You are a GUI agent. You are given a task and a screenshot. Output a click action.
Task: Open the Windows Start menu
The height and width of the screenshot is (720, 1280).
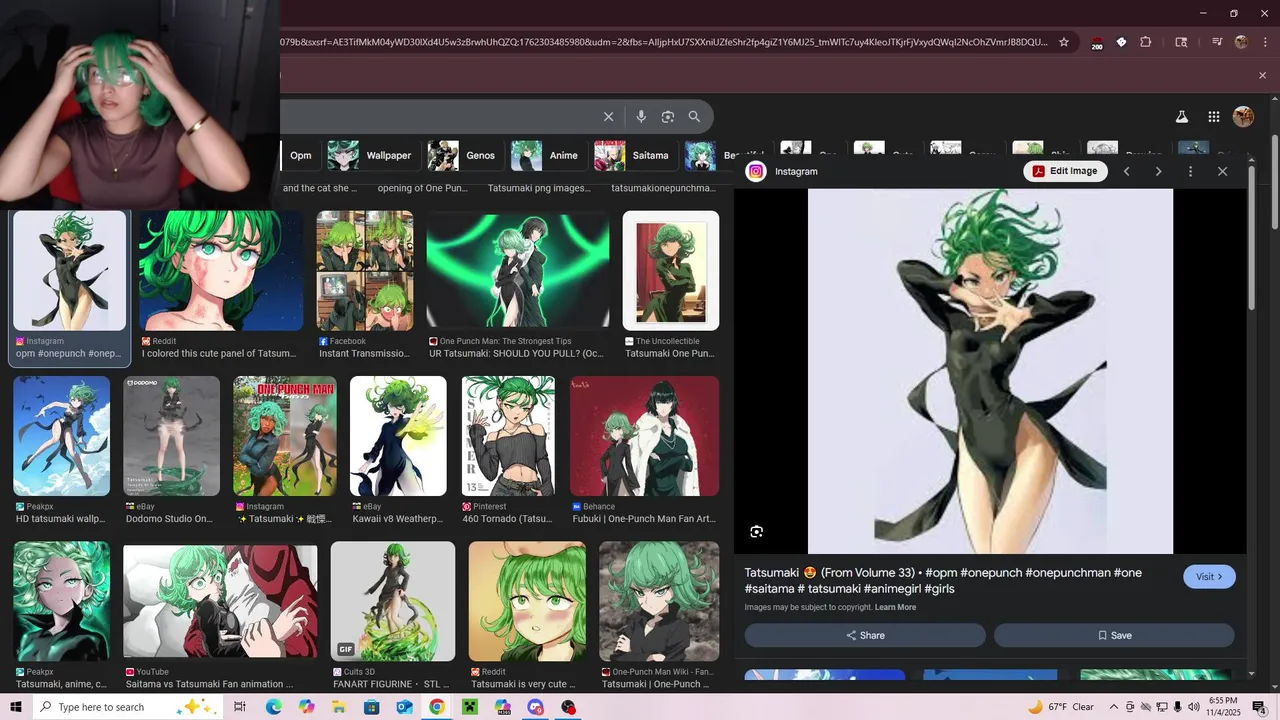[16, 707]
